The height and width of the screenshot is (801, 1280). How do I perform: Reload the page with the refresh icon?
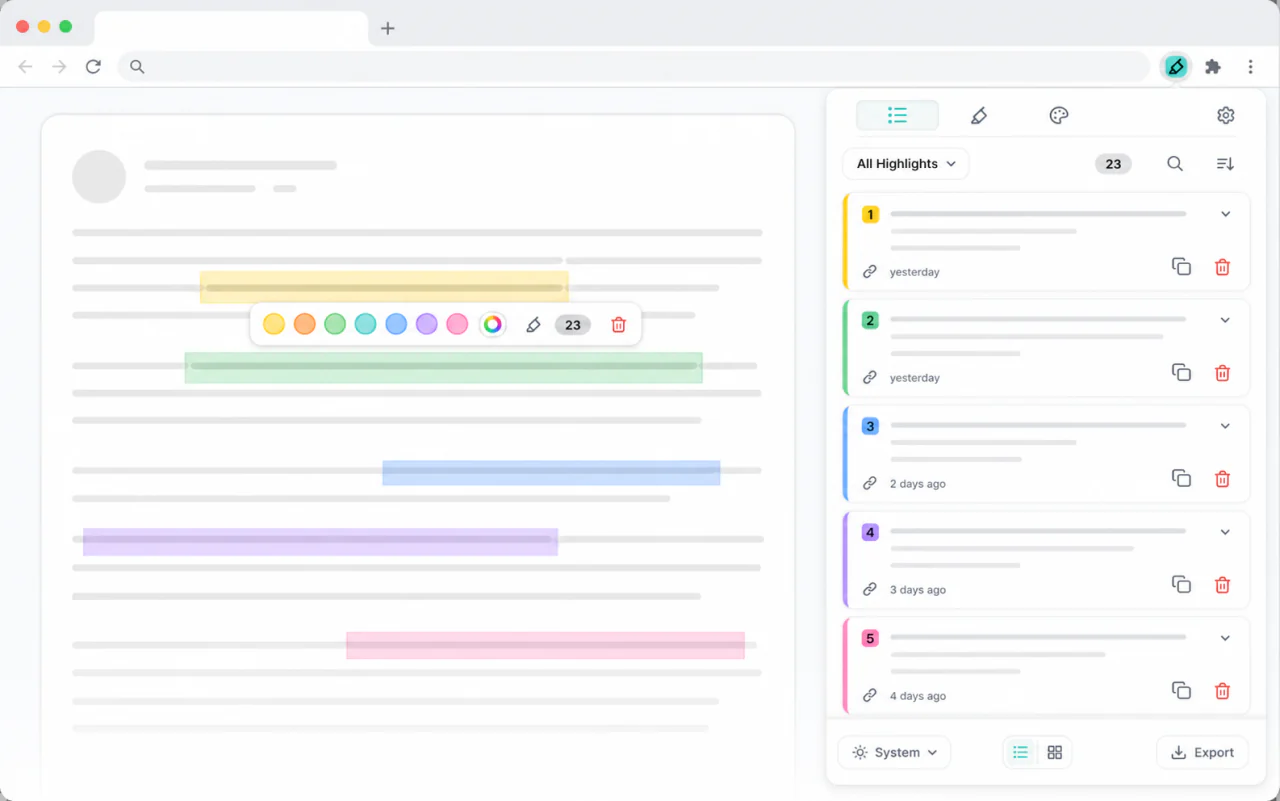click(93, 67)
